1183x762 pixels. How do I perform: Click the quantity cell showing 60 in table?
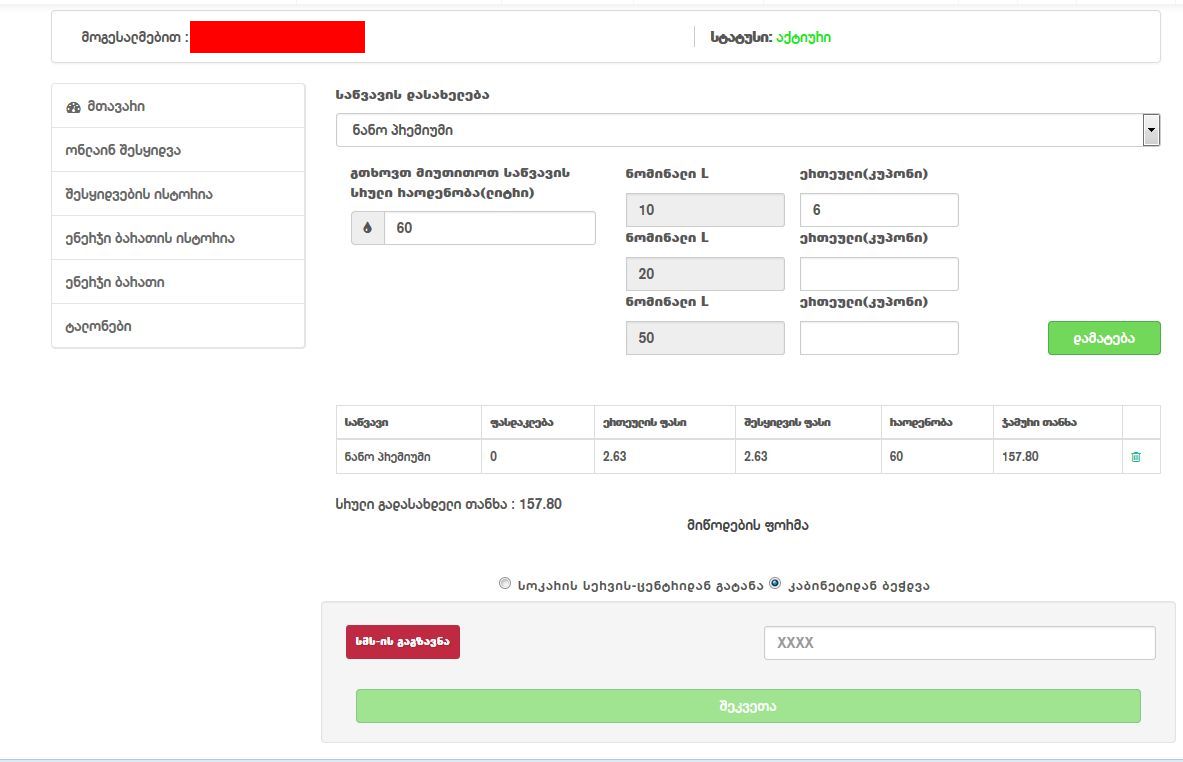pos(937,456)
